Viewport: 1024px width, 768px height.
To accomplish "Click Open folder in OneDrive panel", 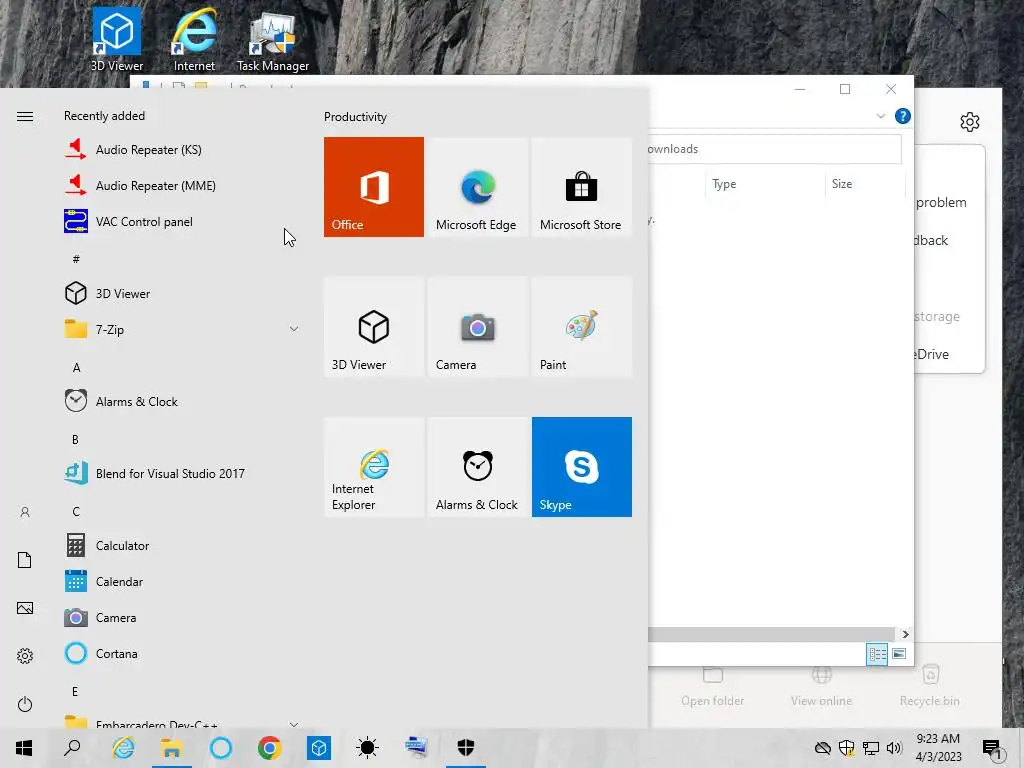I will (712, 686).
